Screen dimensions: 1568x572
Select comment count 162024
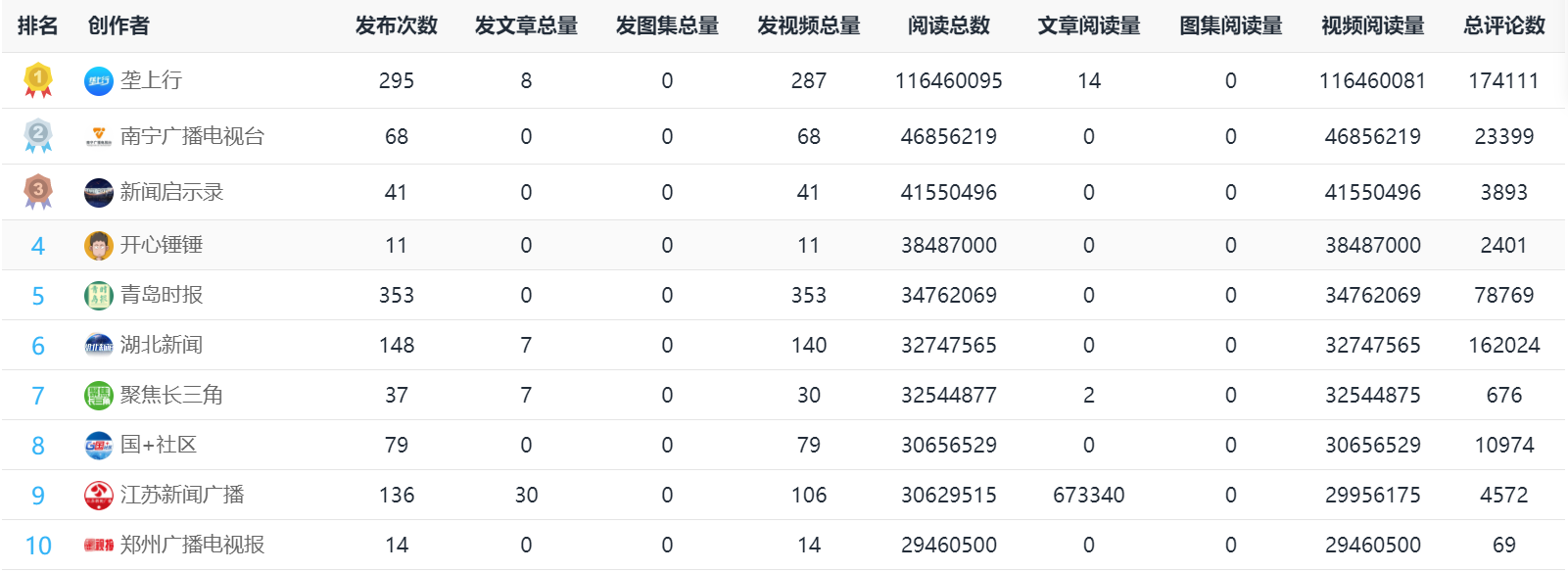point(1504,345)
